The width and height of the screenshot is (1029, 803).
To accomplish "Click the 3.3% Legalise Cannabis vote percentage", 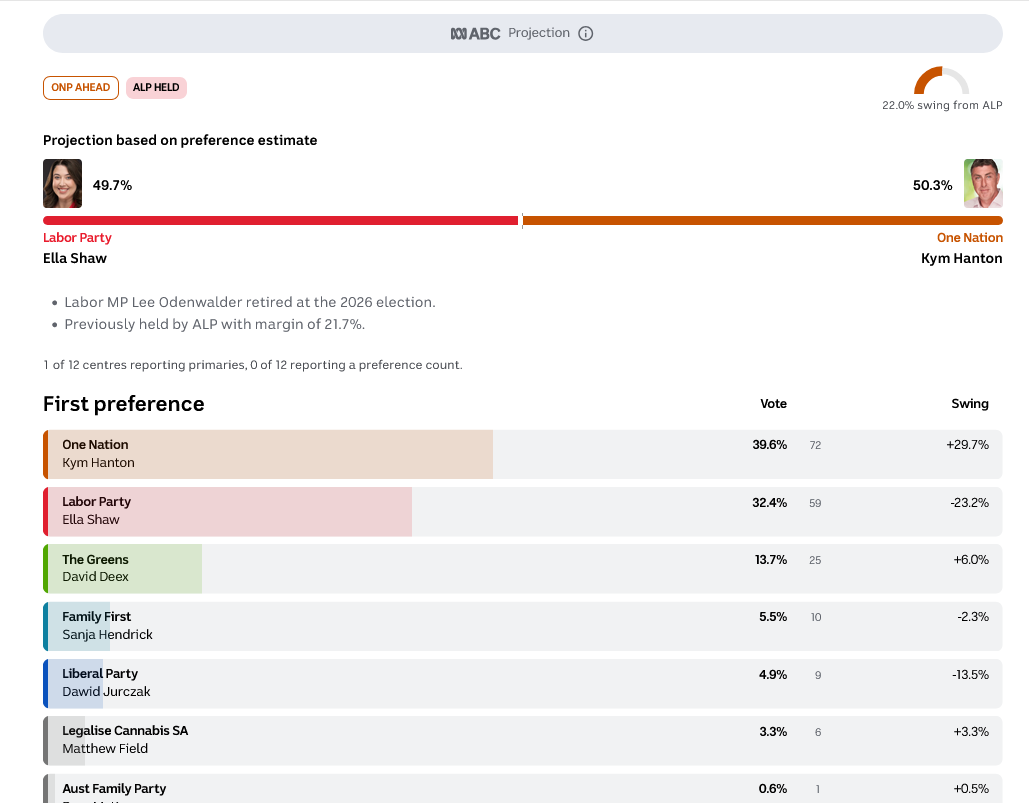I will click(x=773, y=732).
